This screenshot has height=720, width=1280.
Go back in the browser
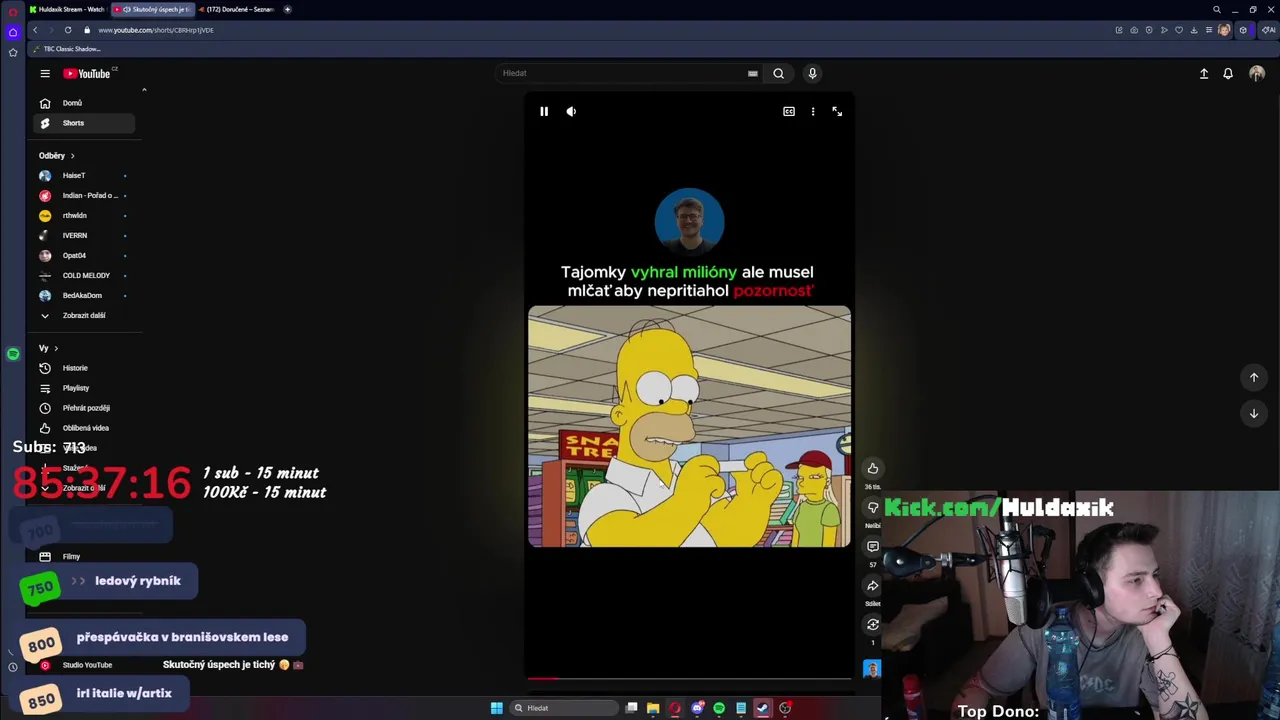click(35, 30)
